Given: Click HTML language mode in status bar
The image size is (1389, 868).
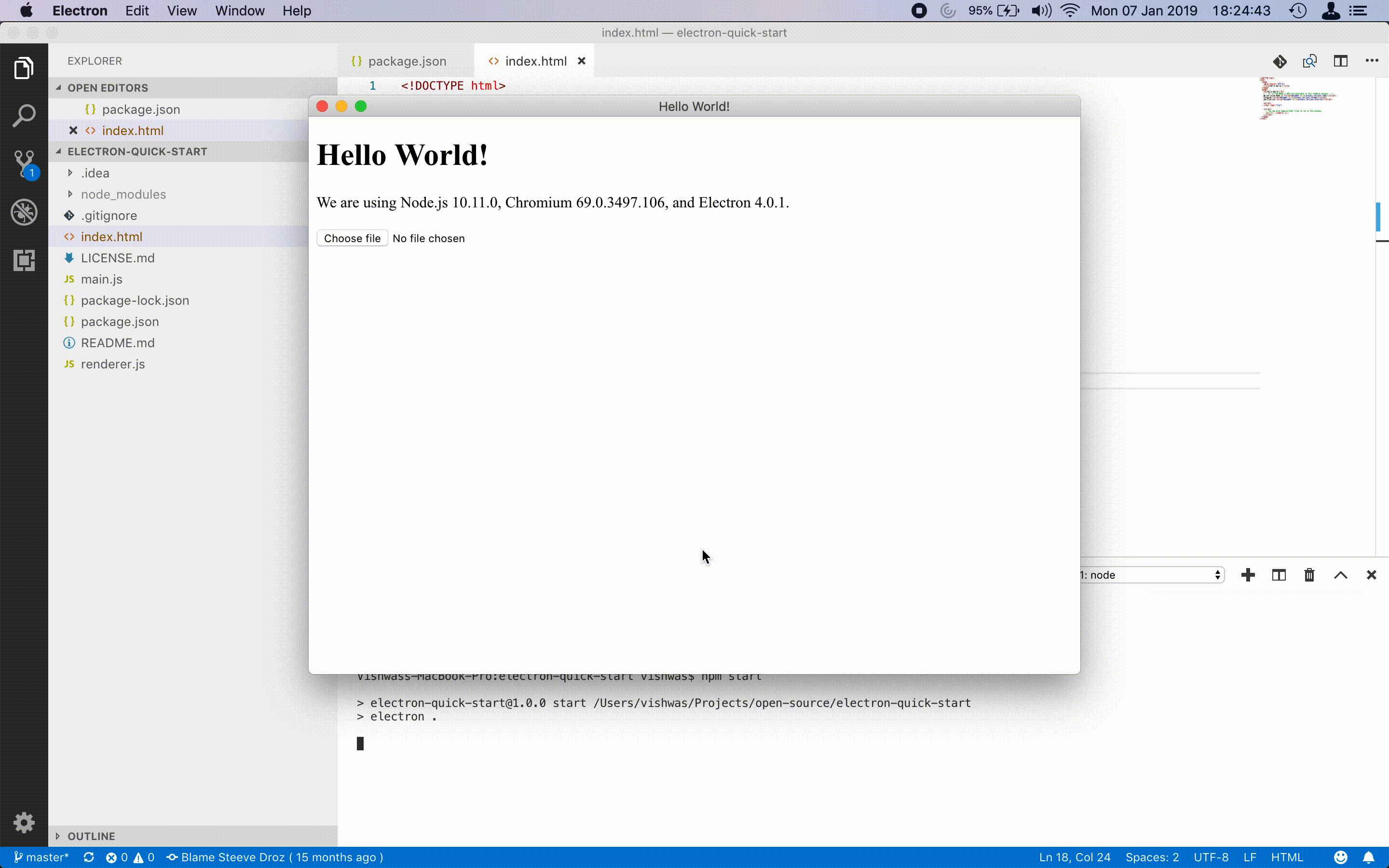Looking at the screenshot, I should tap(1287, 857).
